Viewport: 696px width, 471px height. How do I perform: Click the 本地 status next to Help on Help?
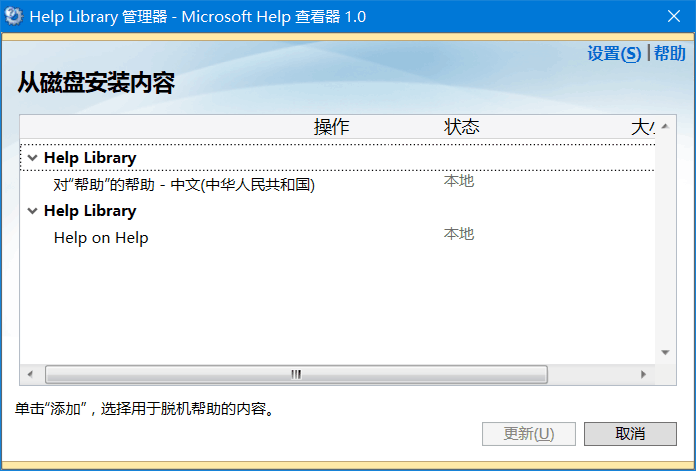(459, 234)
